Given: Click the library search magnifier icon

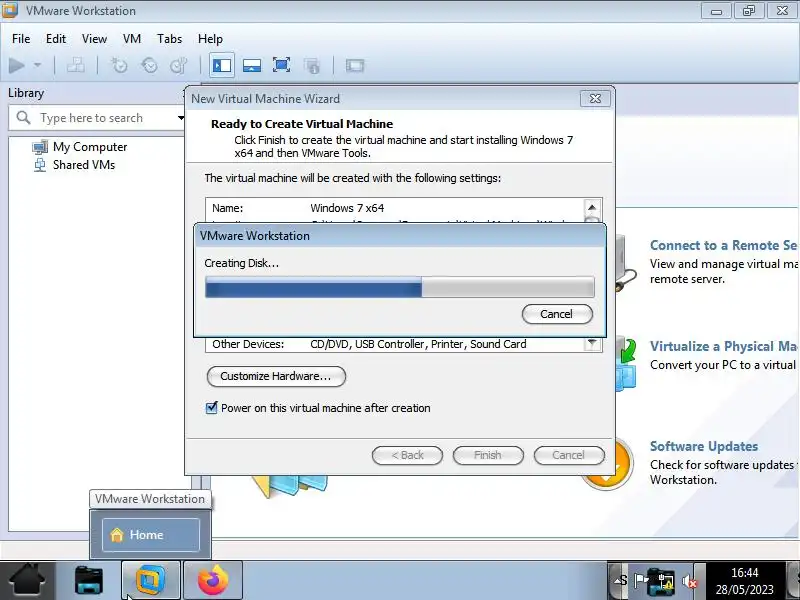Looking at the screenshot, I should tap(23, 118).
